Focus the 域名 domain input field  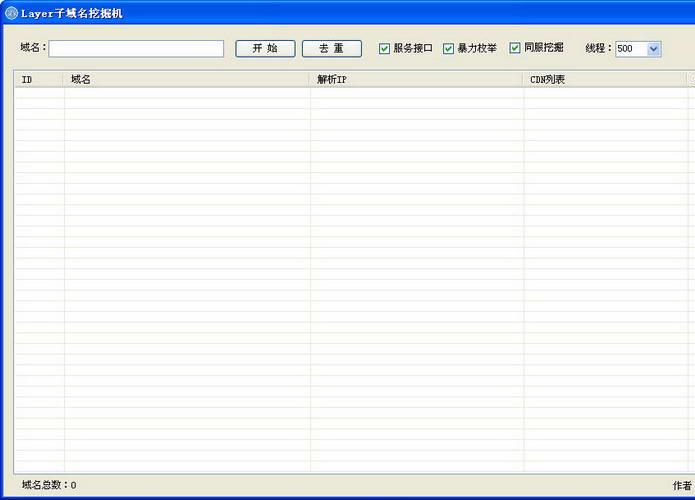coord(136,49)
